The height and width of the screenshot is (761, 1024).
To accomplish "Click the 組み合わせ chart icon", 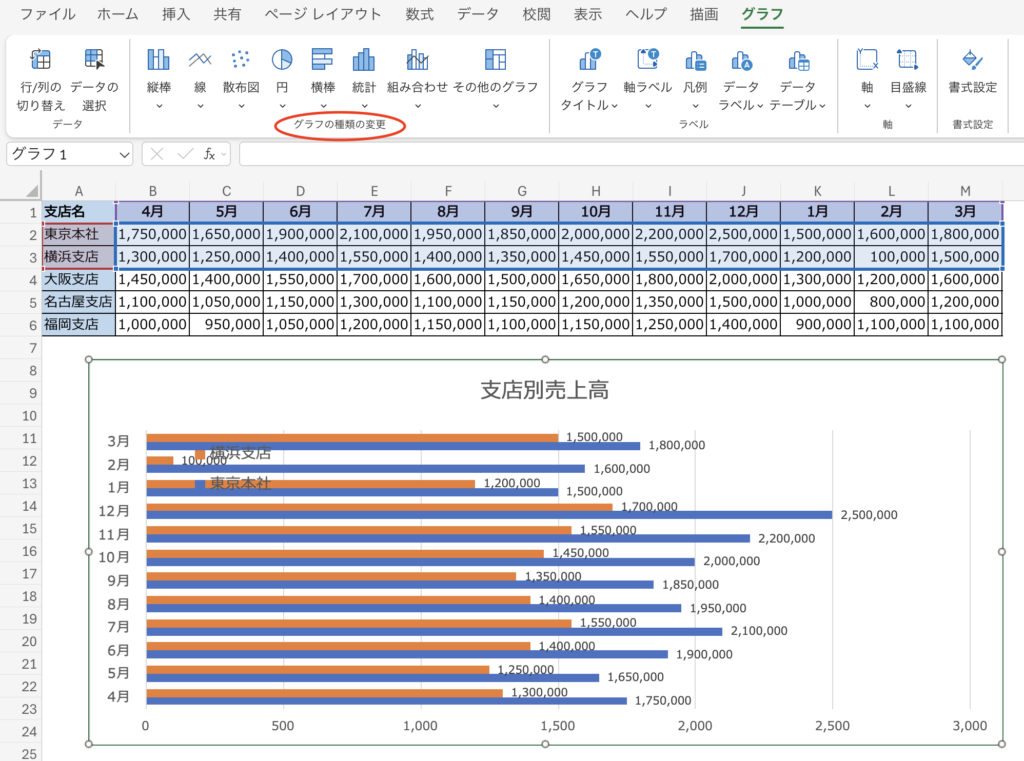I will pyautogui.click(x=417, y=60).
